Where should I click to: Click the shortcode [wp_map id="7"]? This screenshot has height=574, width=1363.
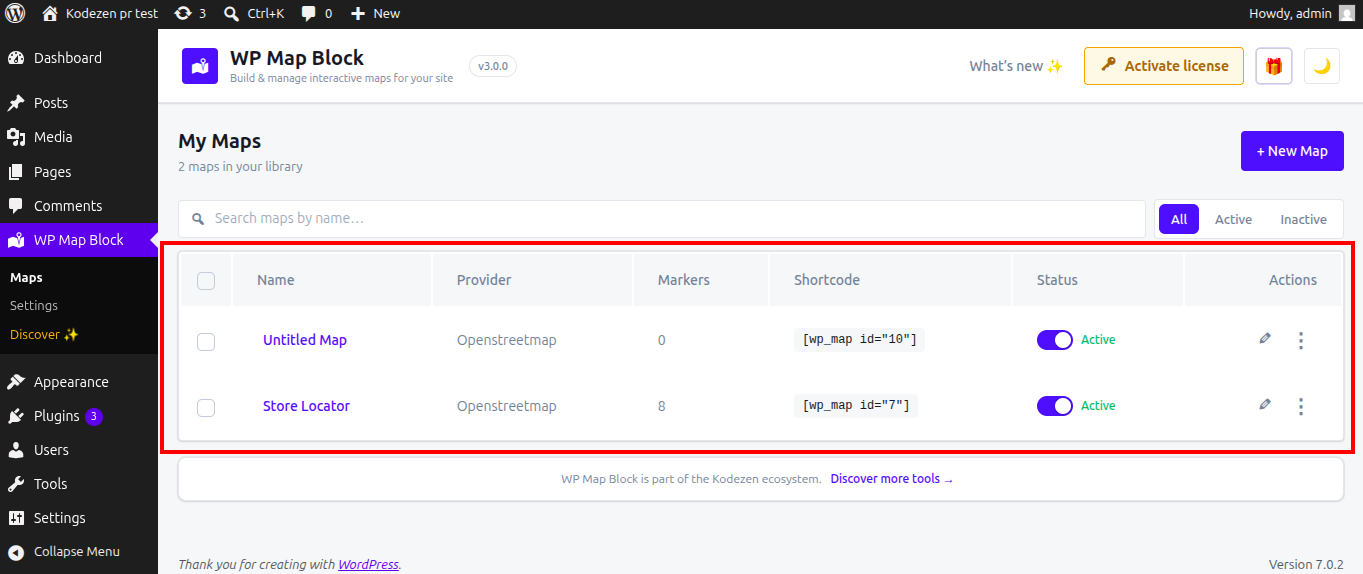pos(856,406)
